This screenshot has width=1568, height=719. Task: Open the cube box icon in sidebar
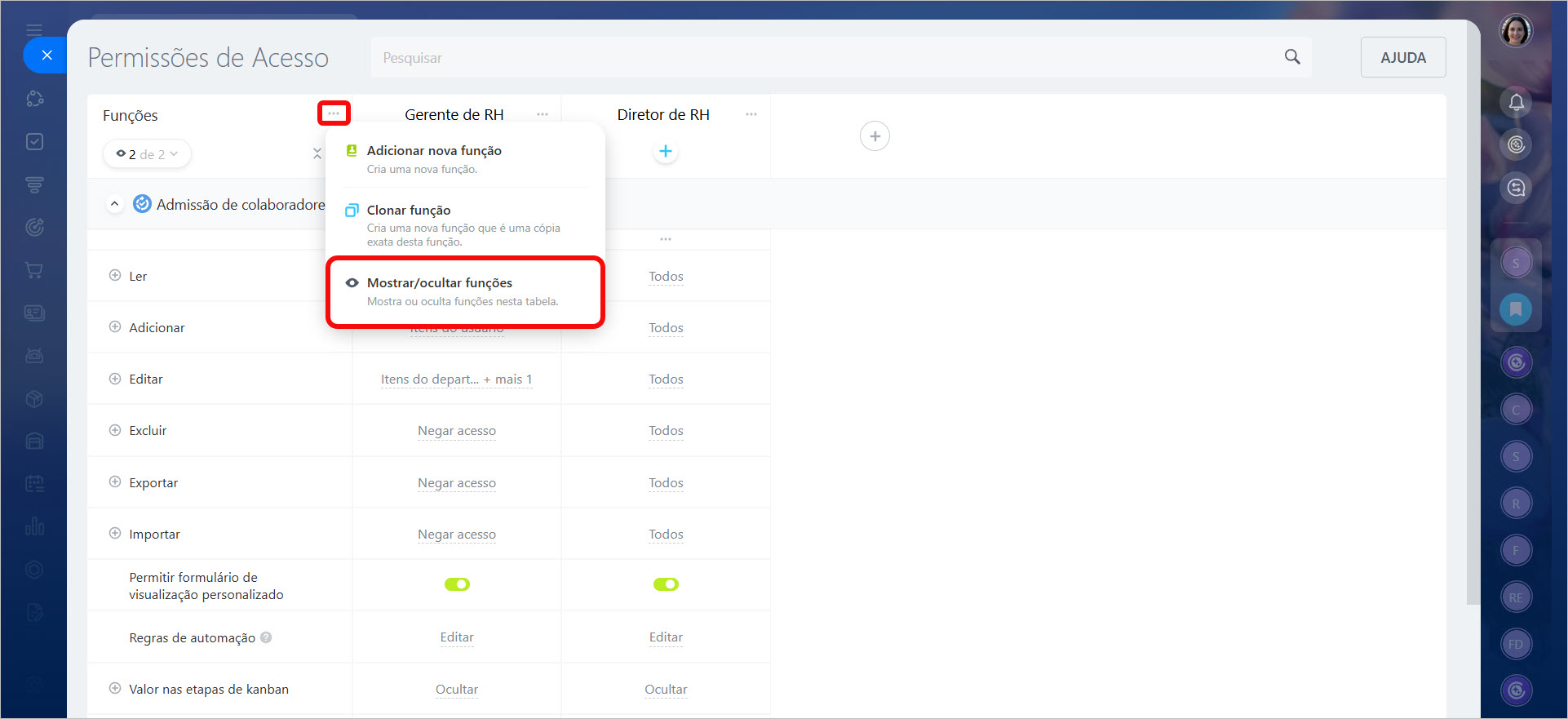point(34,398)
